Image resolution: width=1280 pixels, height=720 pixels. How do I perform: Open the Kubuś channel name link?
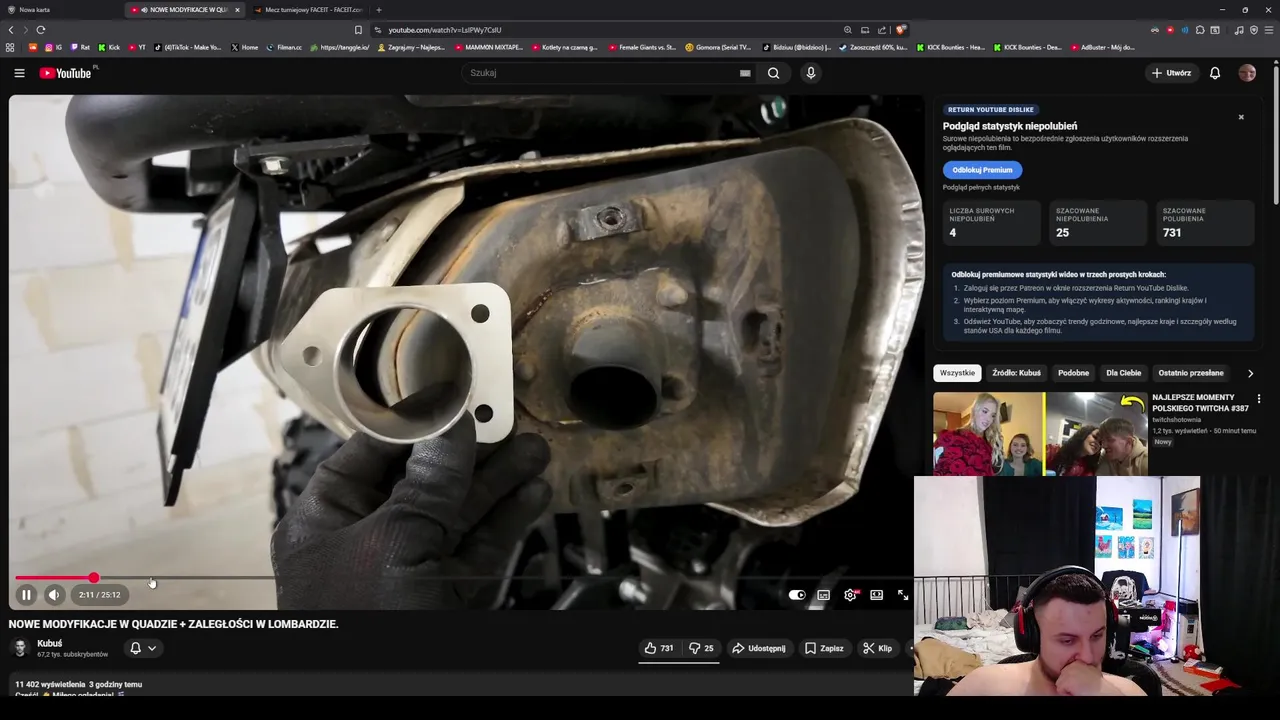pyautogui.click(x=50, y=644)
